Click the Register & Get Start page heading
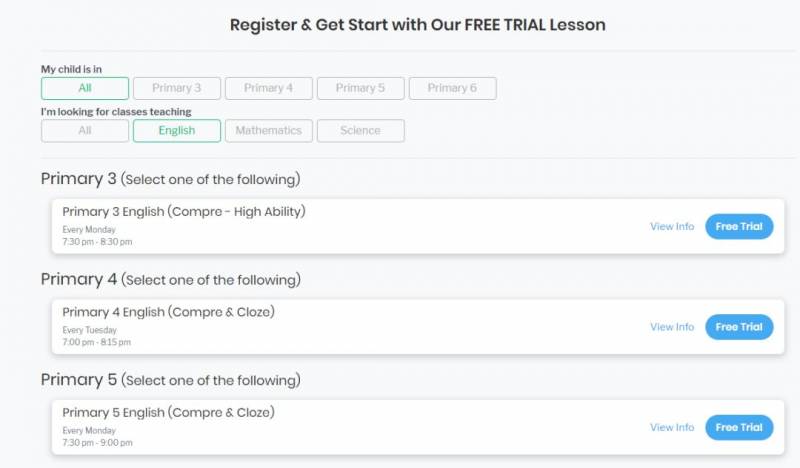Screen dimensions: 800x468 (417, 24)
